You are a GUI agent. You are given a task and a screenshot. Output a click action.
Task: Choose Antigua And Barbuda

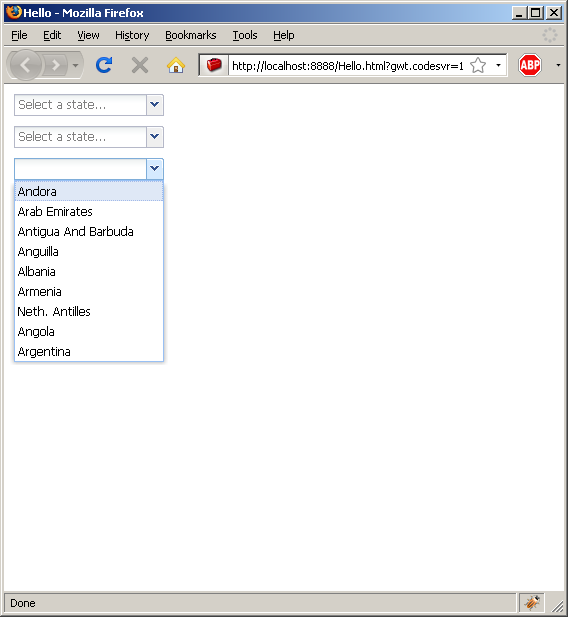(x=89, y=231)
